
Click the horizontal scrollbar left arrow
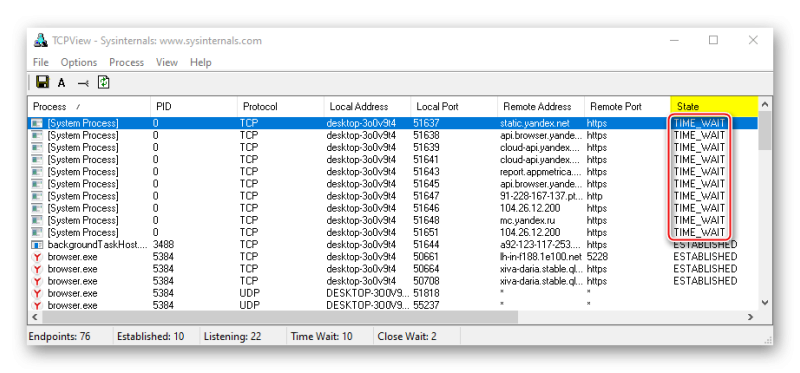35,317
